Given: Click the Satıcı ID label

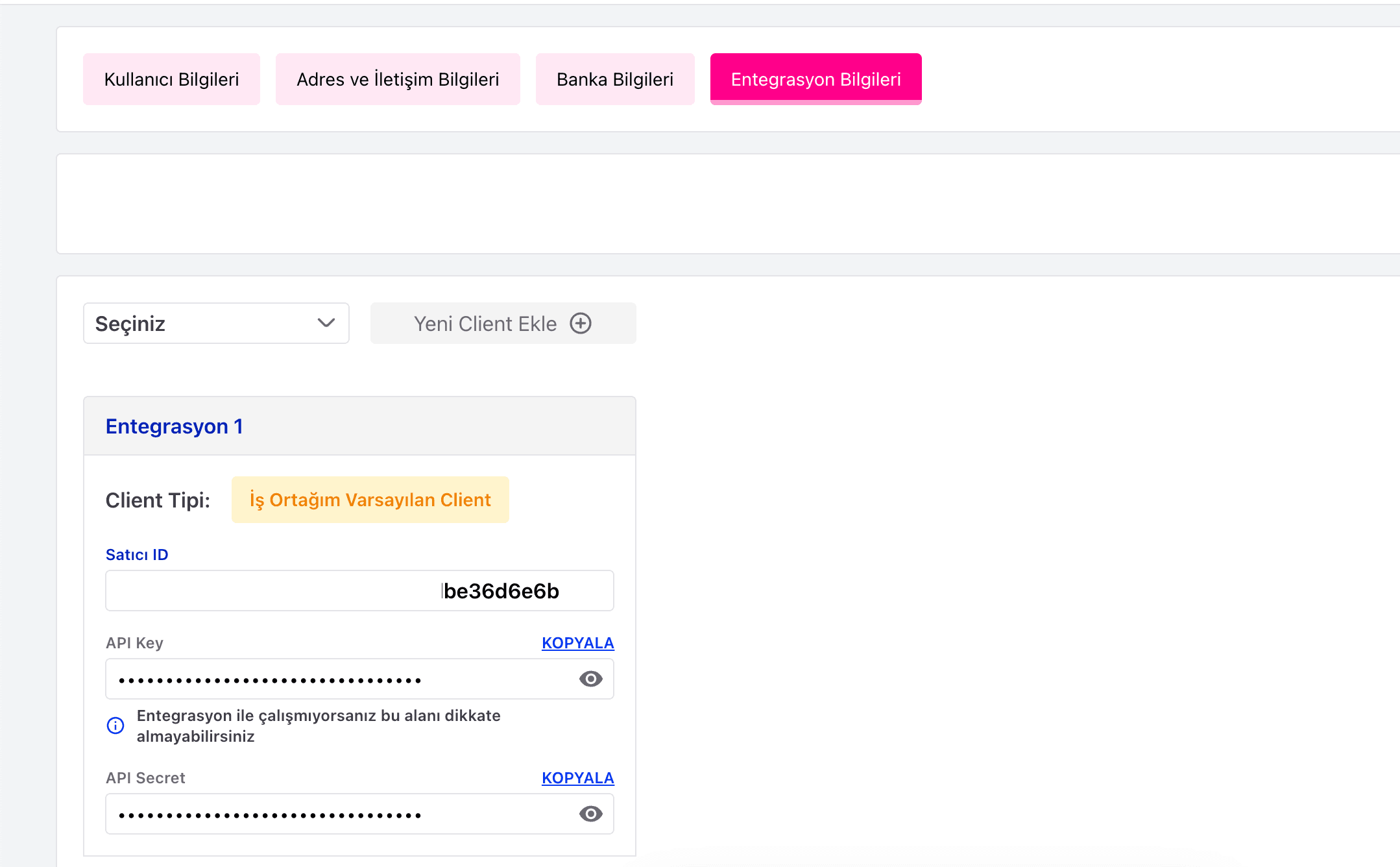Looking at the screenshot, I should [x=137, y=554].
